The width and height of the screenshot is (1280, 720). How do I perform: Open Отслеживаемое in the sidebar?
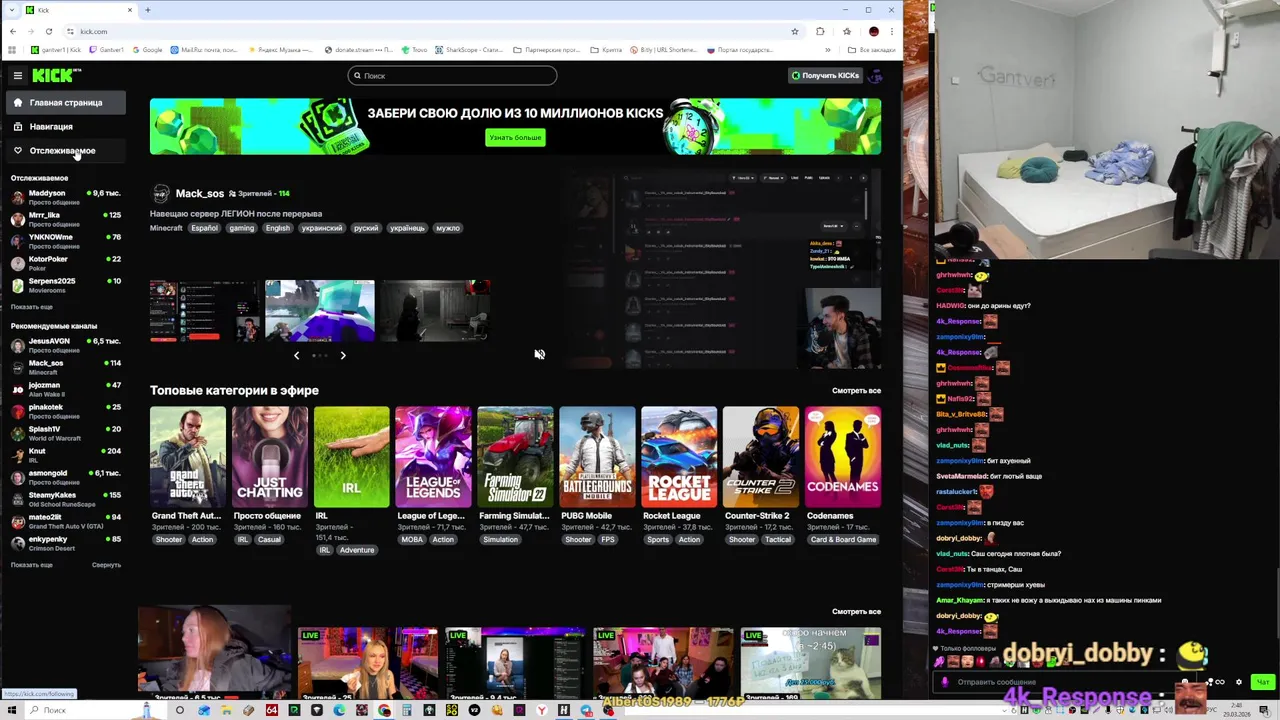(65, 151)
